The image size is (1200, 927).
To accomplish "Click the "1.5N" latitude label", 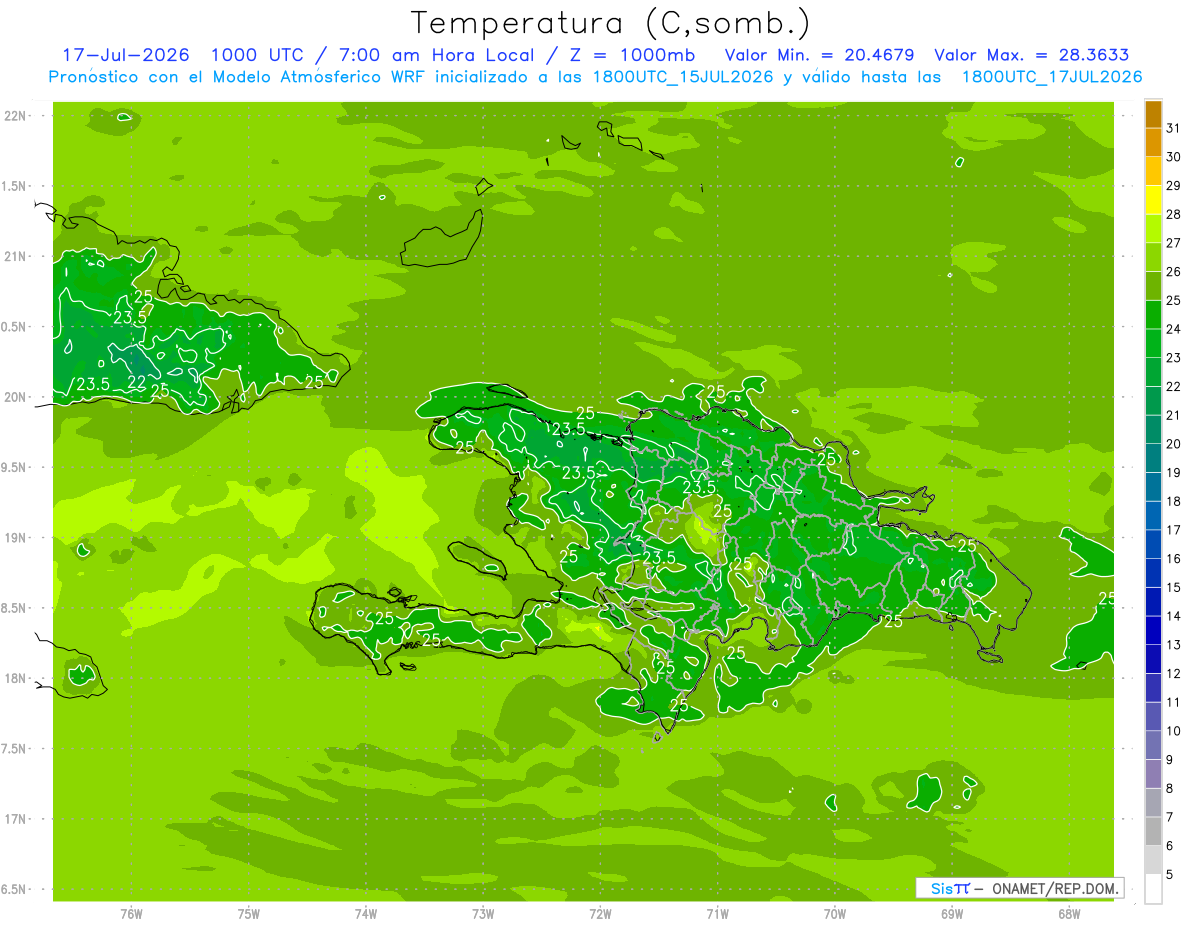I will (14, 186).
